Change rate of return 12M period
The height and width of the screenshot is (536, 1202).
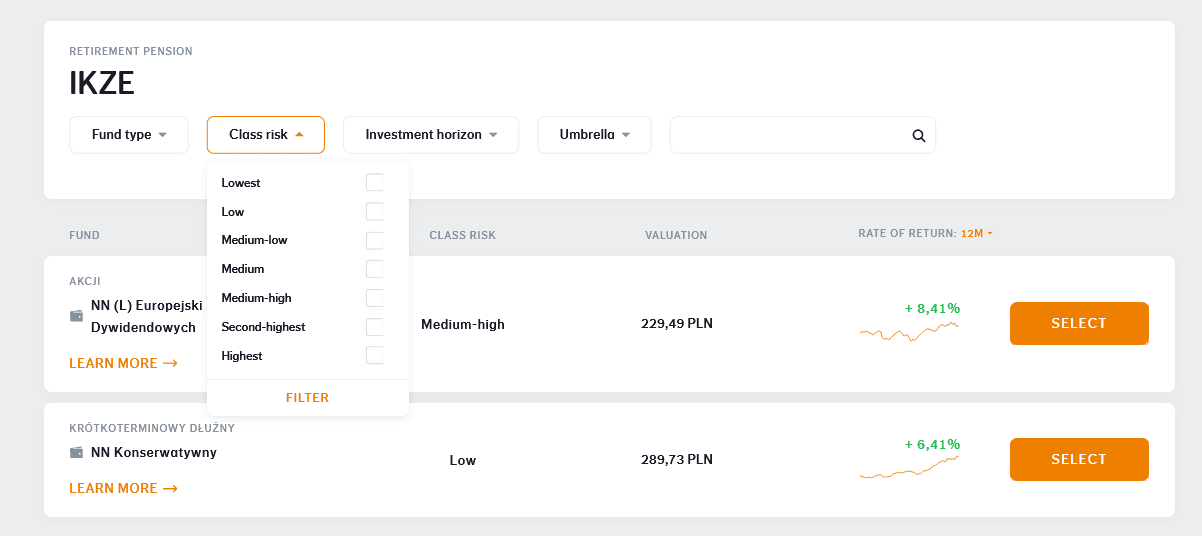point(976,234)
